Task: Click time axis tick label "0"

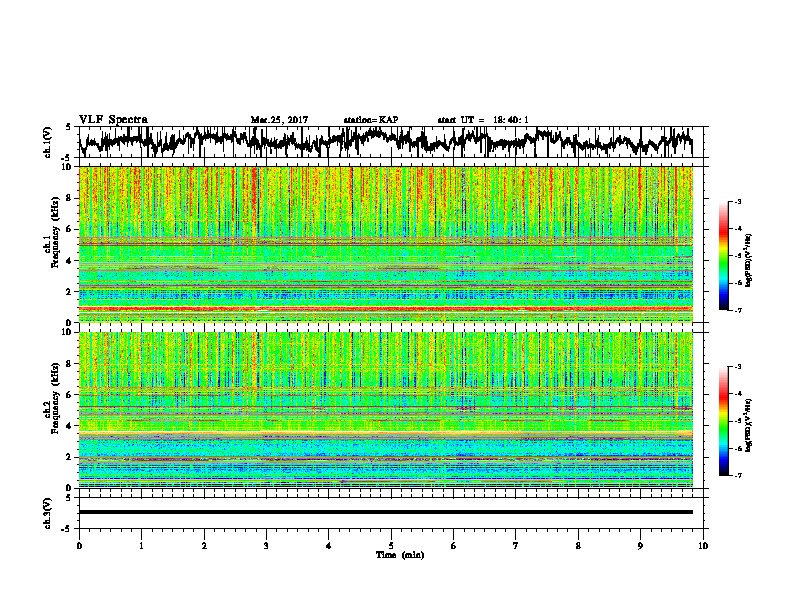Action: [x=79, y=546]
